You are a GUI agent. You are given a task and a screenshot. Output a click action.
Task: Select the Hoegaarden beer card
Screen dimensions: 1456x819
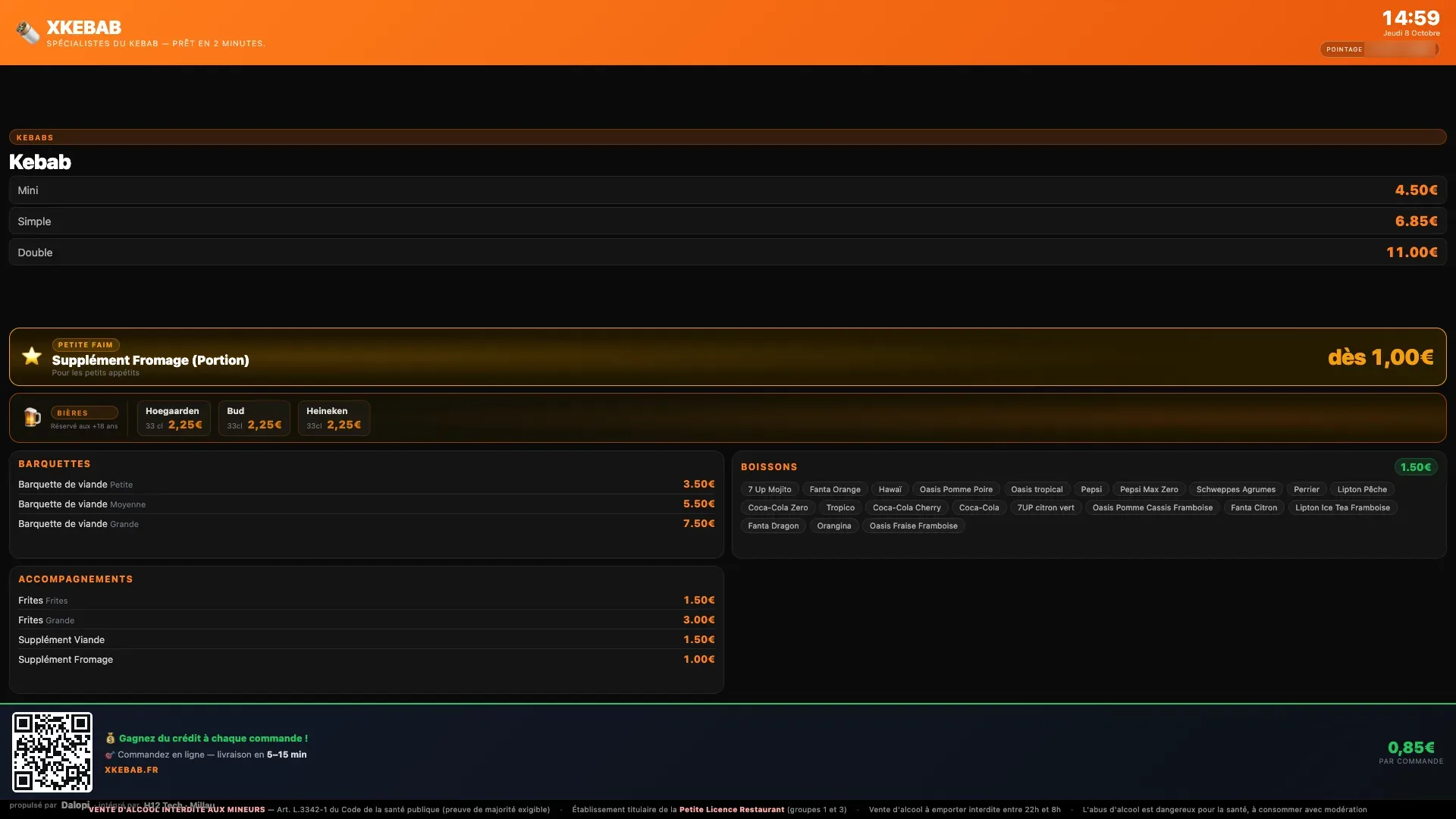coord(174,418)
